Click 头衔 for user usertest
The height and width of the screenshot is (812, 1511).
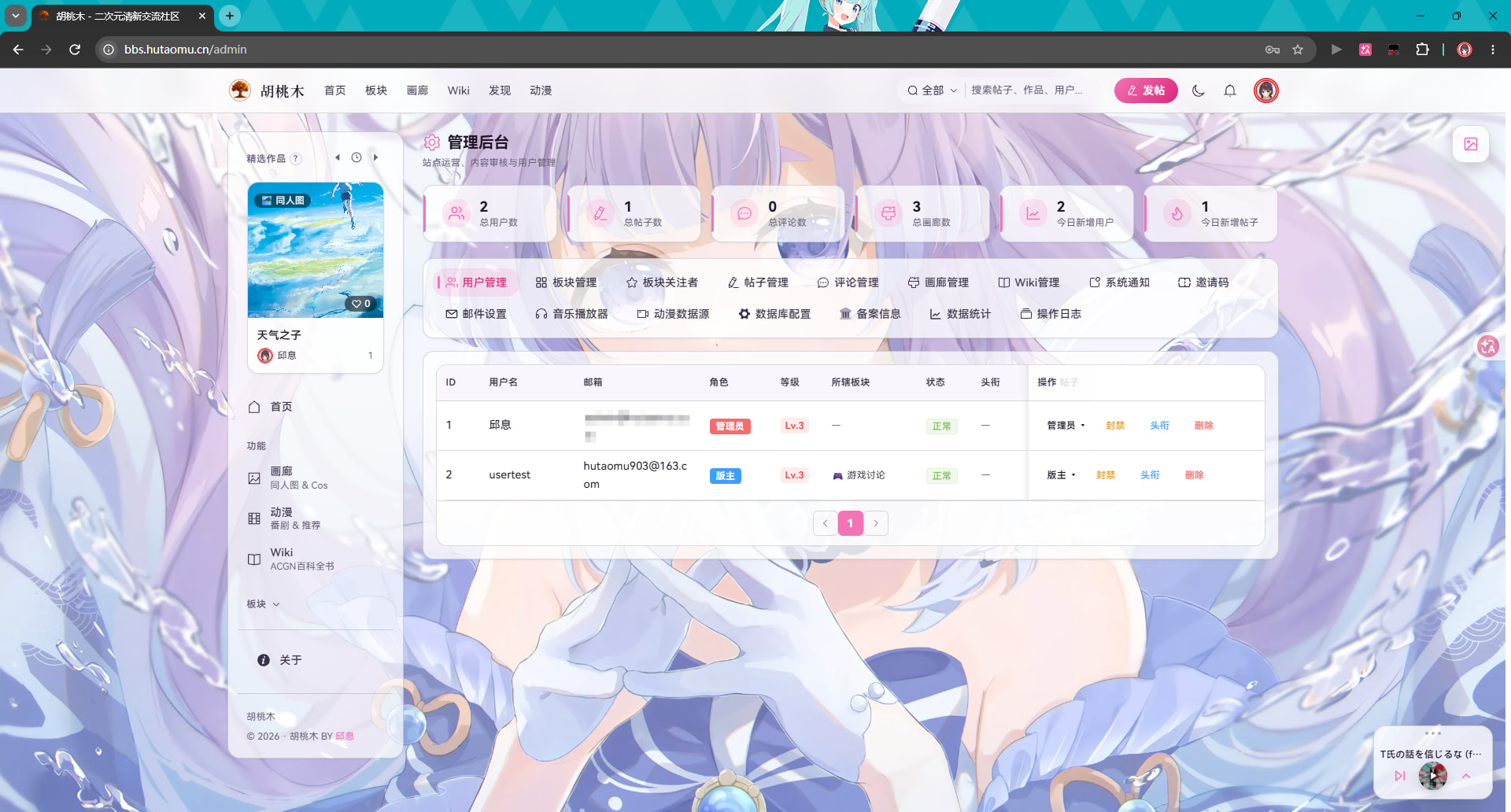1150,475
